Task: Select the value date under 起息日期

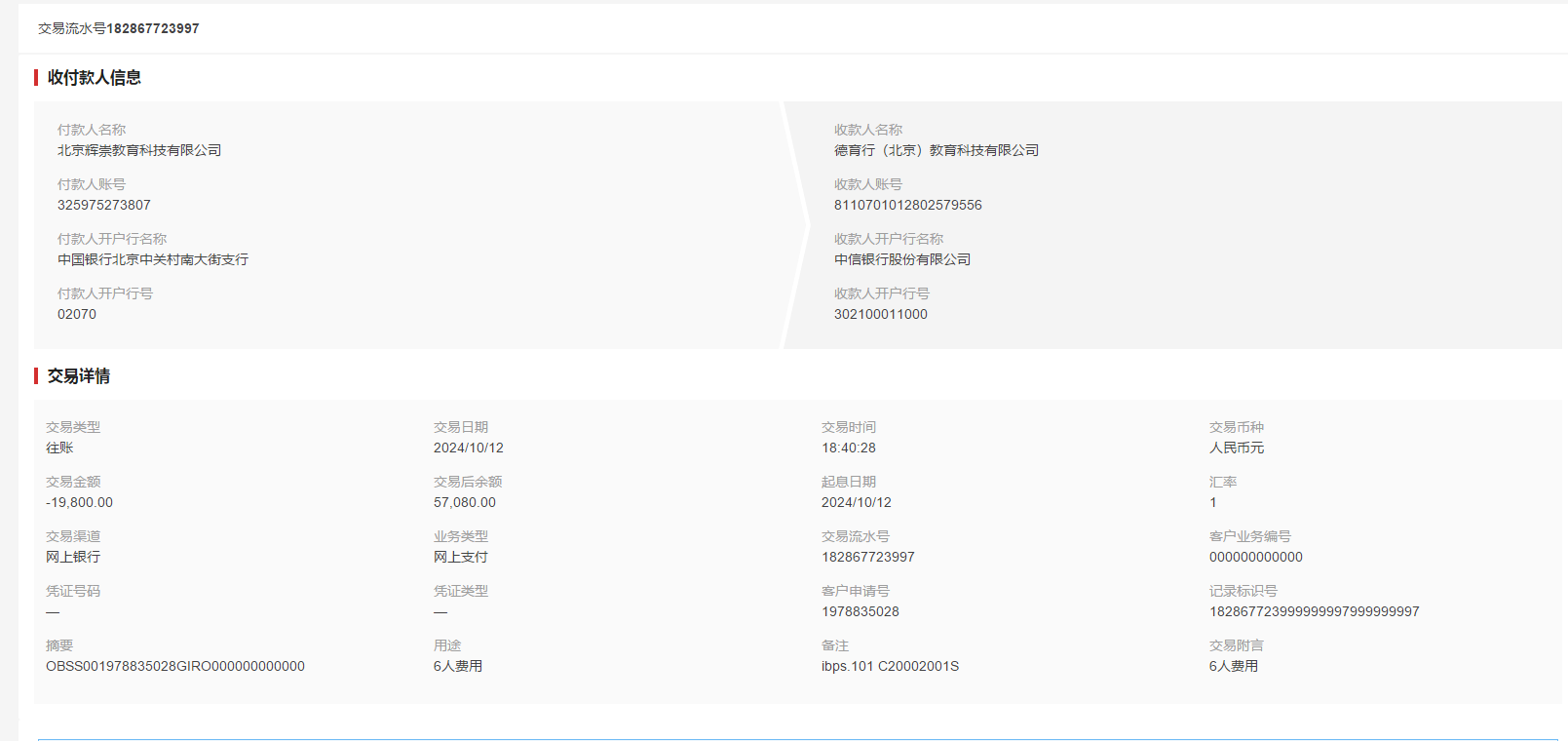Action: tap(857, 502)
